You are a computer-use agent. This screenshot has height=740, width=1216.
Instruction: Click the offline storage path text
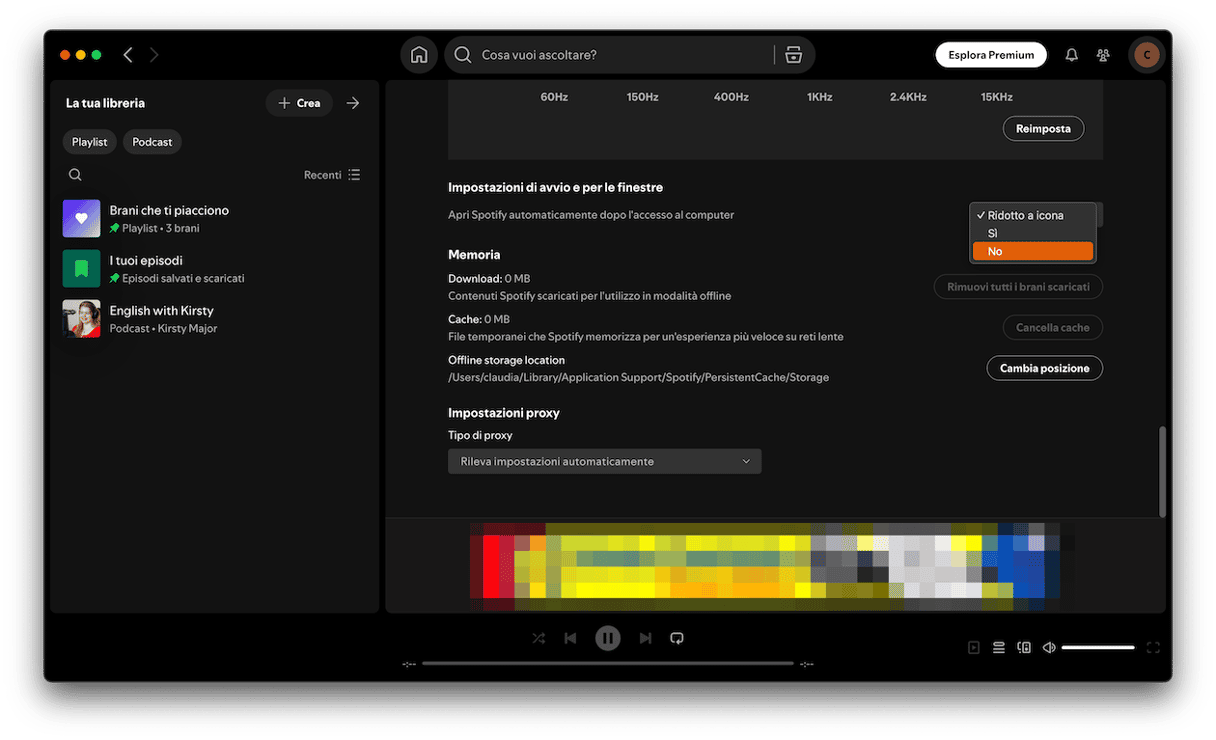(639, 377)
